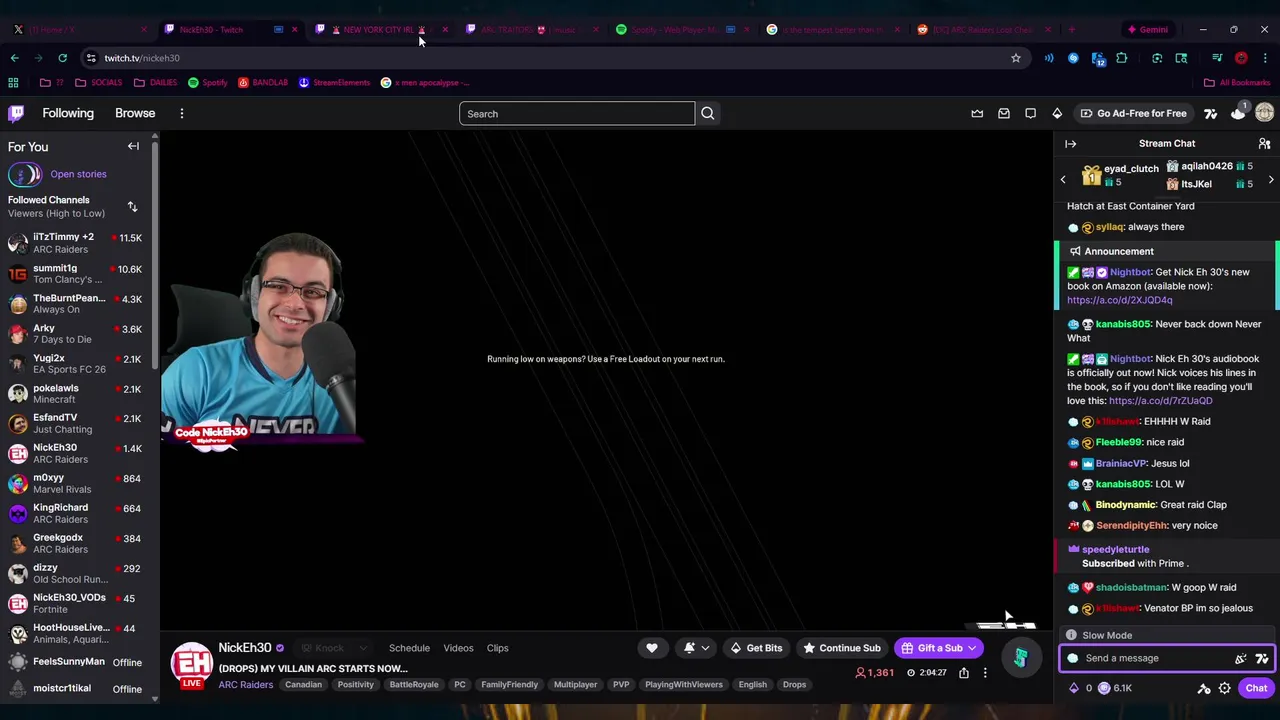Send message with Chat button

1256,688
